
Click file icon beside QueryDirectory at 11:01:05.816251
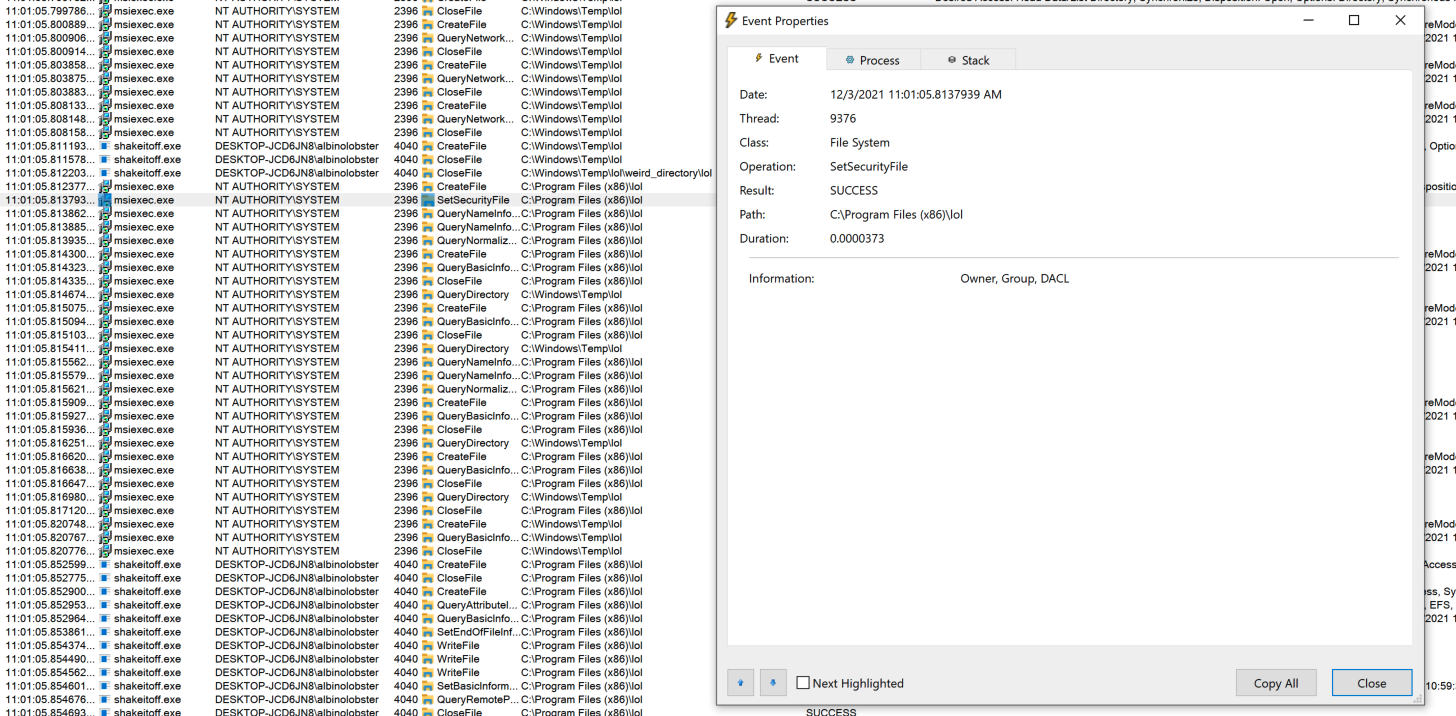[428, 443]
